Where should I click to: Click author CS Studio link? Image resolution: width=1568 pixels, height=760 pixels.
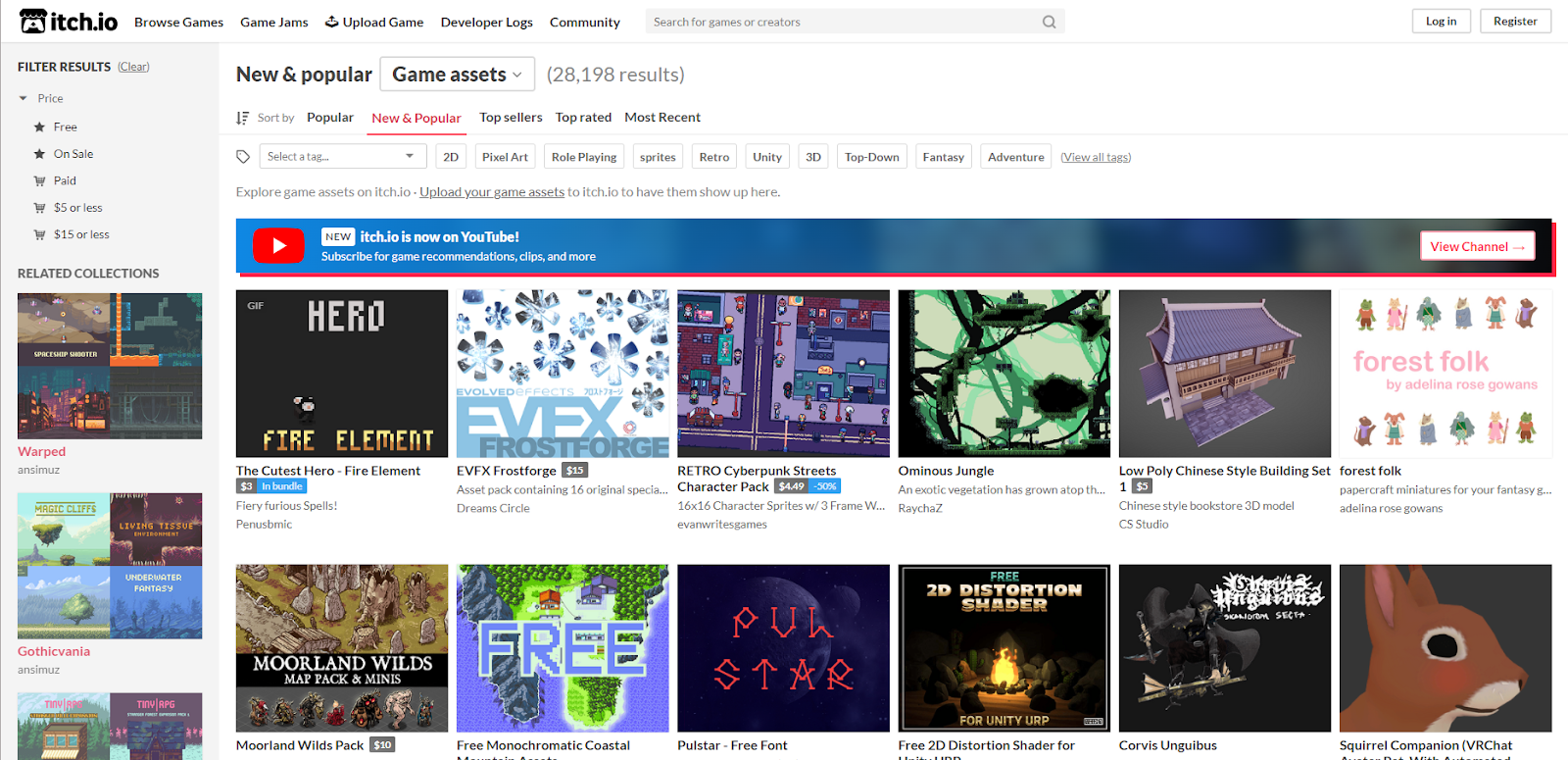pyautogui.click(x=1144, y=525)
